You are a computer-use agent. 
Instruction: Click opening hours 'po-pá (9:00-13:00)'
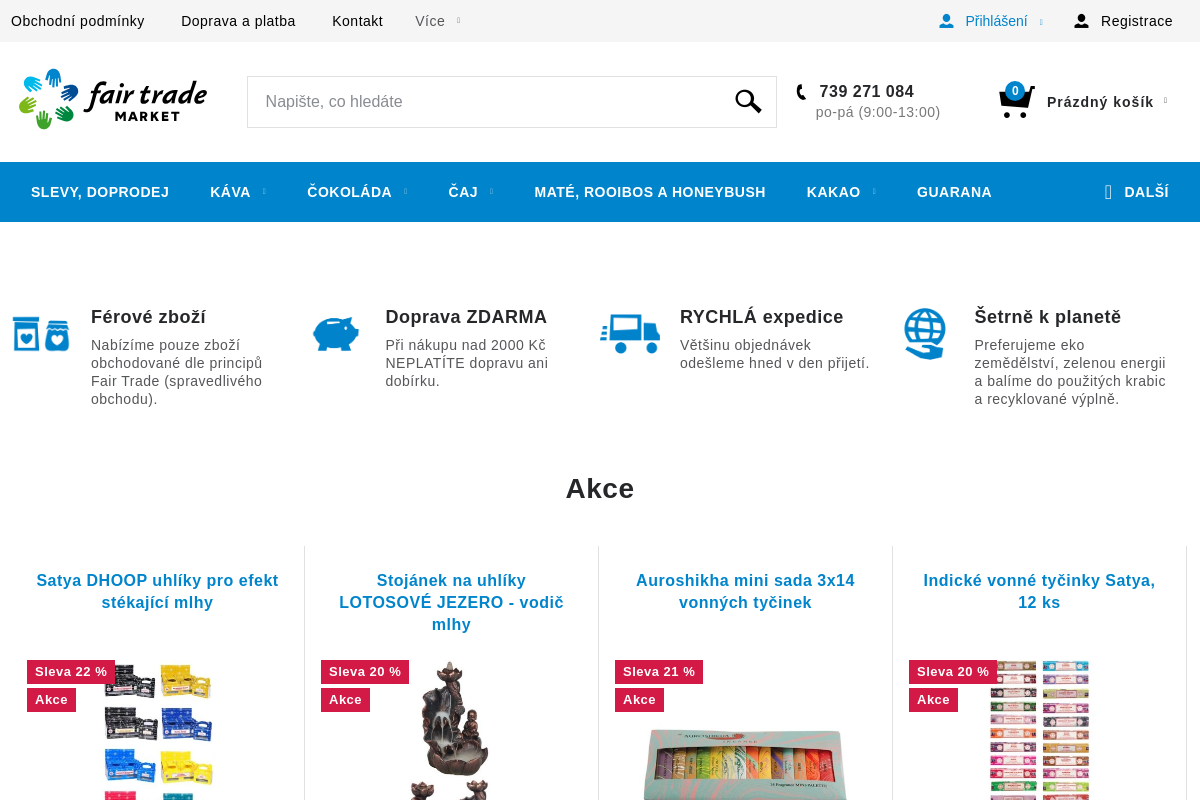[x=878, y=112]
